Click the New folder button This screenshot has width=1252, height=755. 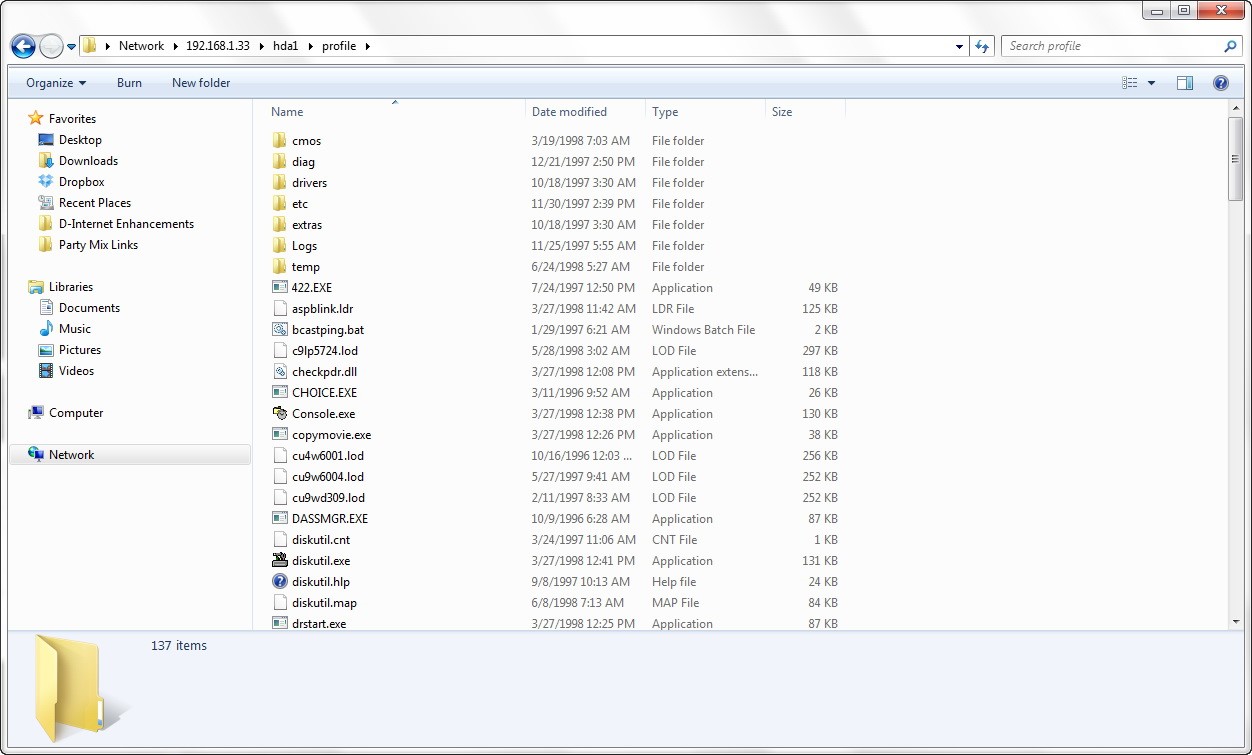(x=201, y=83)
